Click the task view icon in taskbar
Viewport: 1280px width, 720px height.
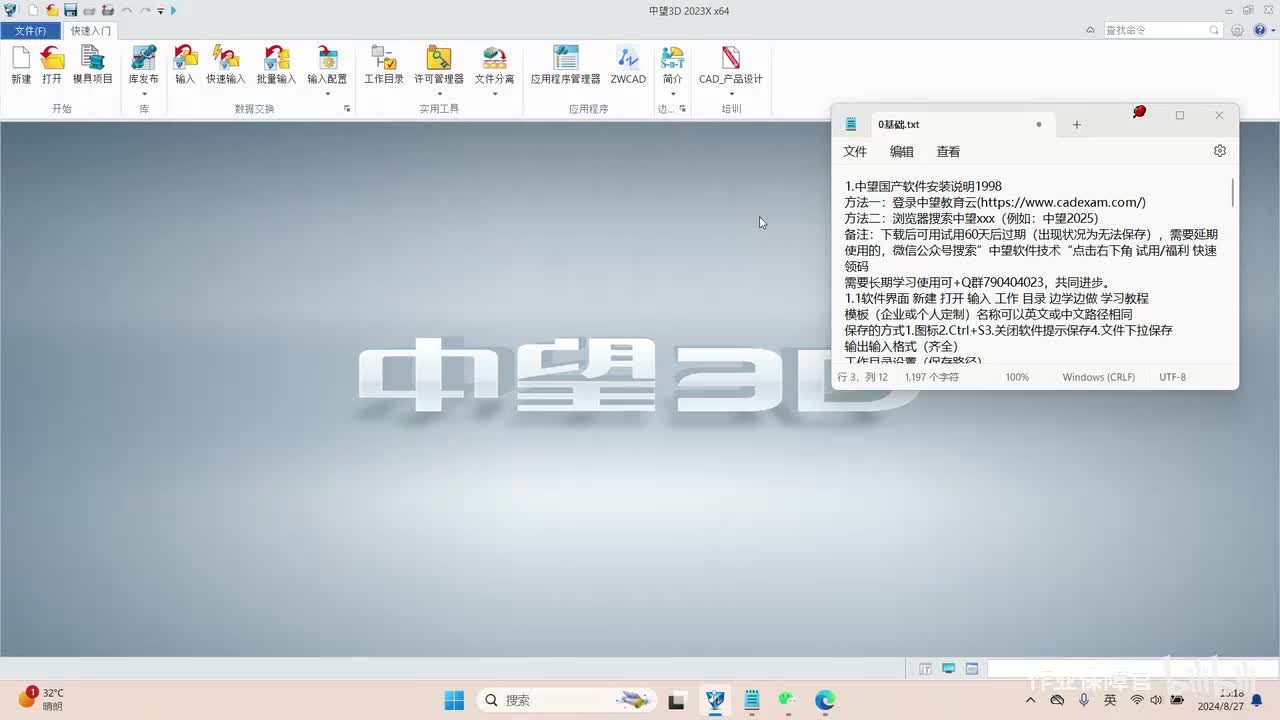pos(677,700)
